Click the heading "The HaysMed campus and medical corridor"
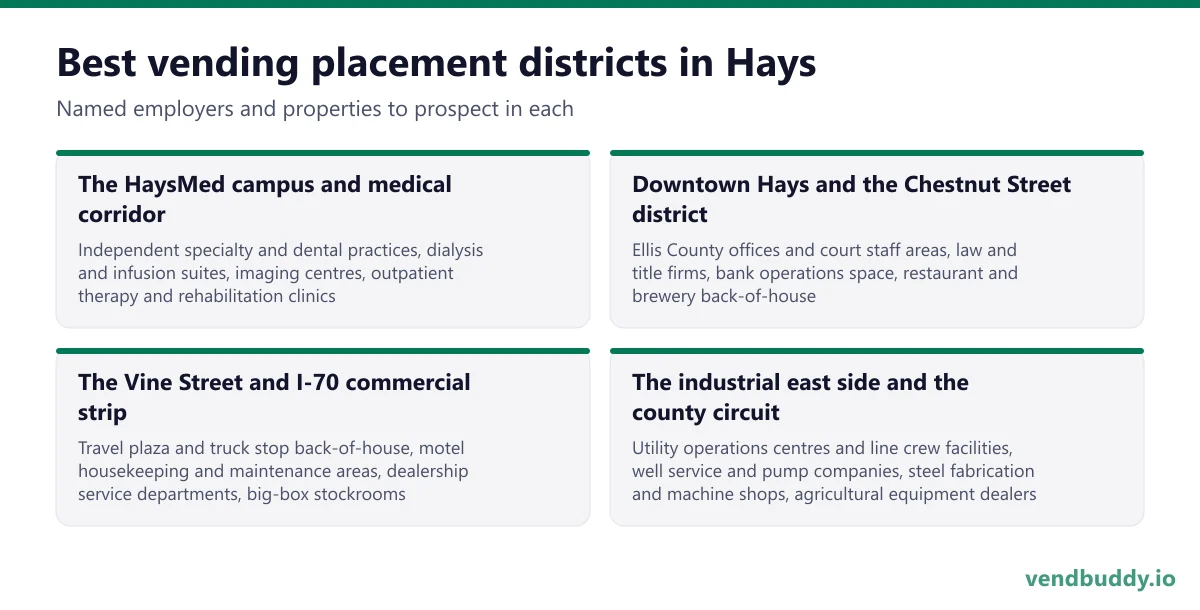1200x610 pixels. (x=265, y=199)
